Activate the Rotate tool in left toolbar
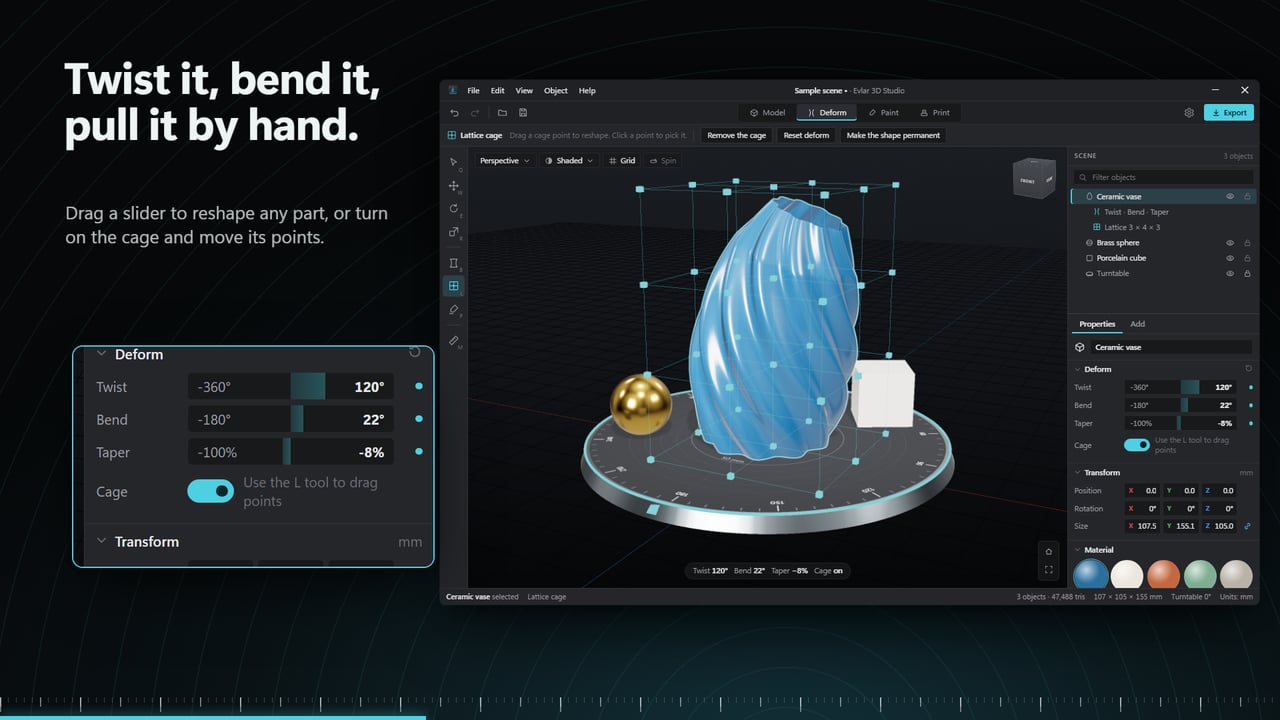 coord(454,209)
